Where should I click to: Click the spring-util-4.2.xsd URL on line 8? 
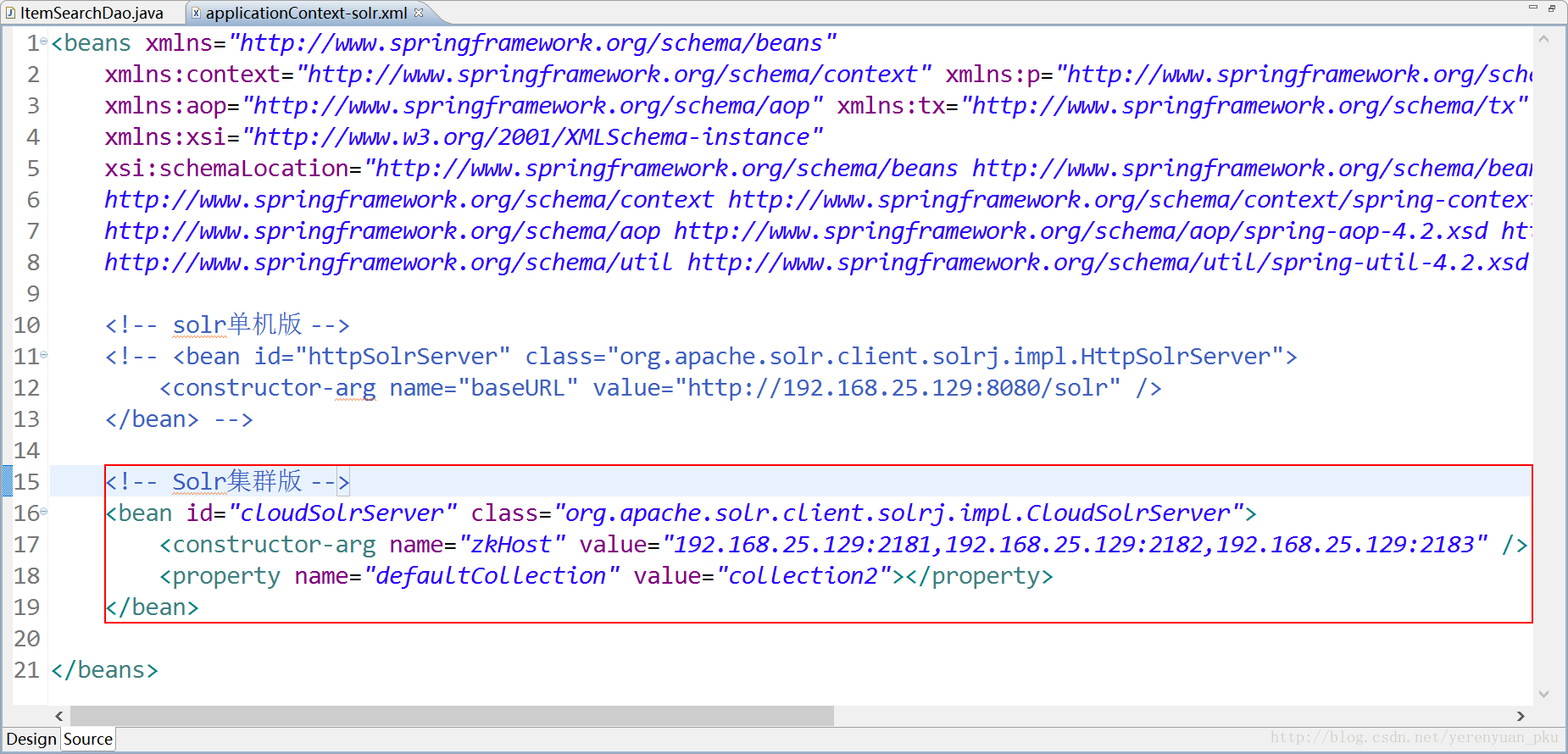(x=1108, y=263)
